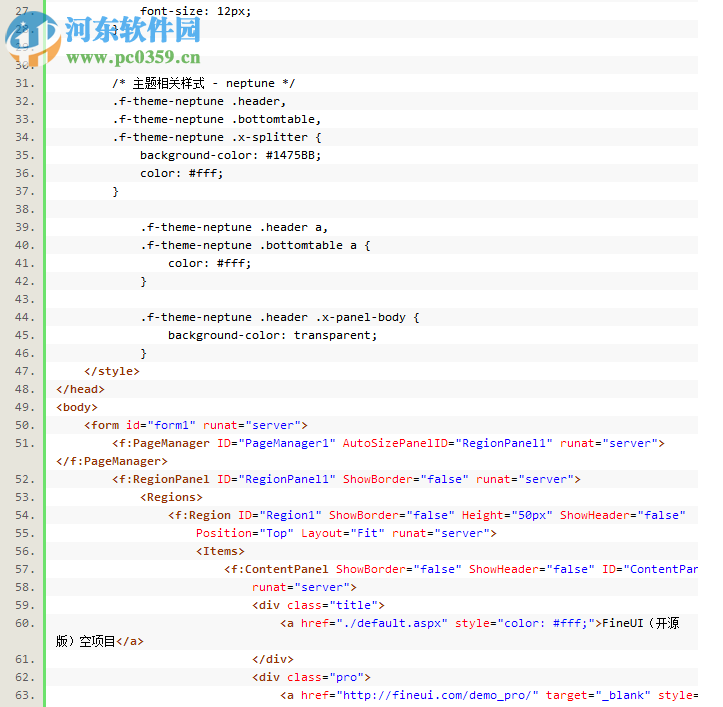Click '.f-theme-neptune .header,' on line 32

point(199,101)
